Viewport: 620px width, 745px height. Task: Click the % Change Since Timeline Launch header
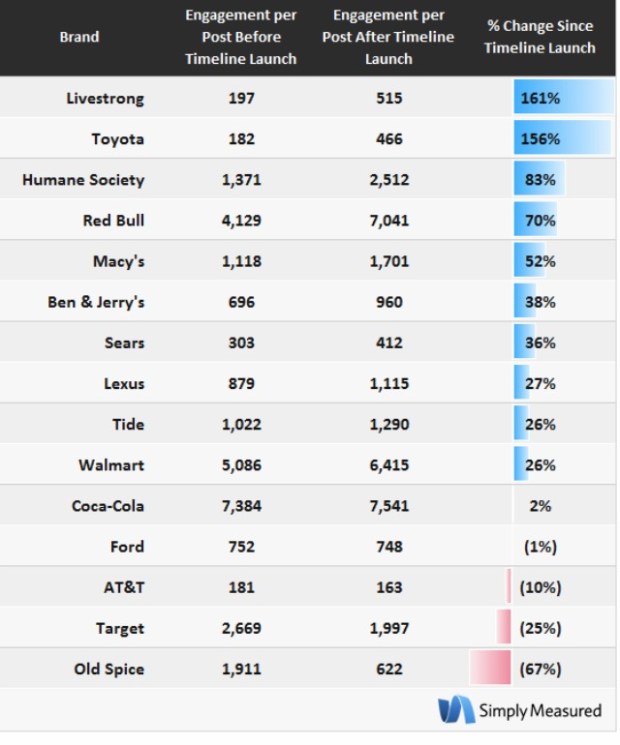coord(539,37)
